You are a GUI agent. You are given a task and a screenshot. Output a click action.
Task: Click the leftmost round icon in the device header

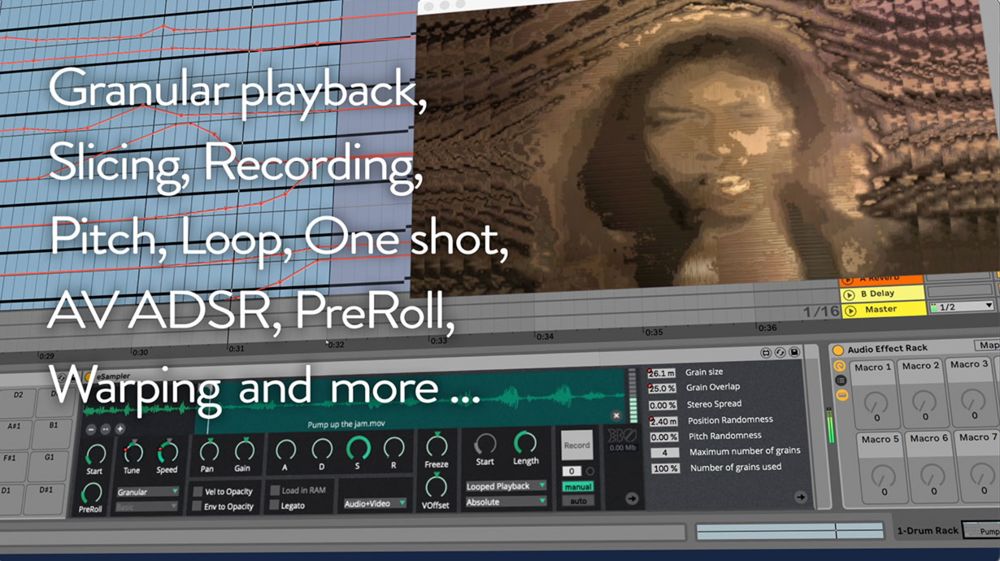tap(766, 353)
